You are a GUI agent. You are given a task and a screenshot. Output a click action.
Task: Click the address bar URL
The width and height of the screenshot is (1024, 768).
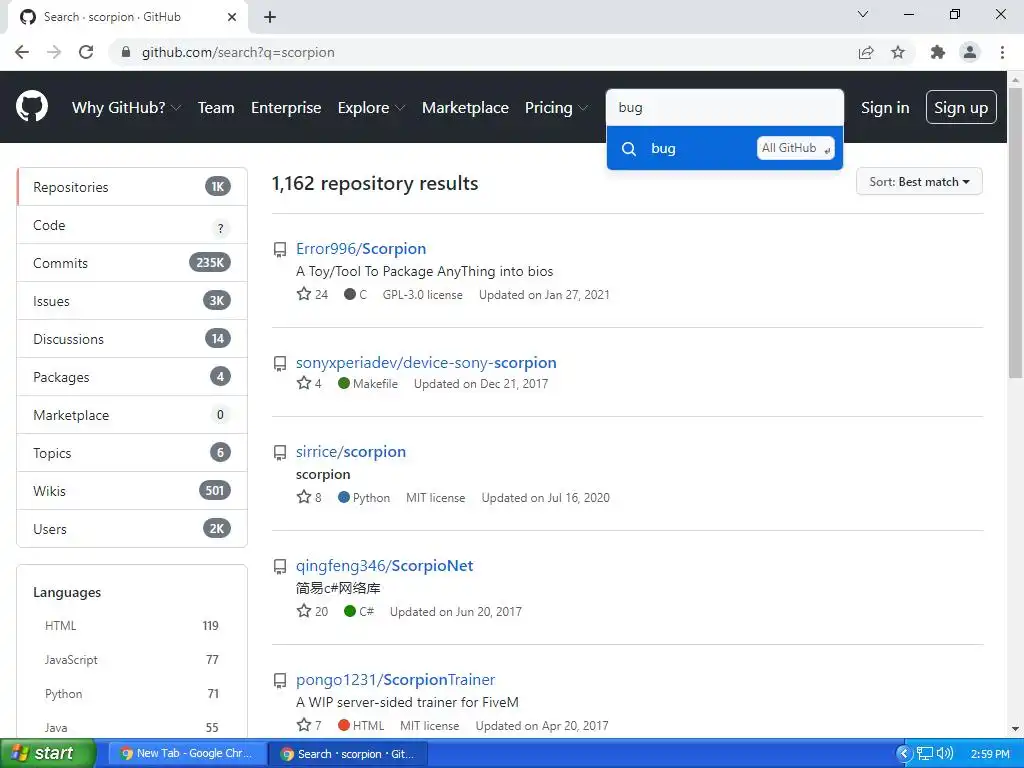coord(238,52)
